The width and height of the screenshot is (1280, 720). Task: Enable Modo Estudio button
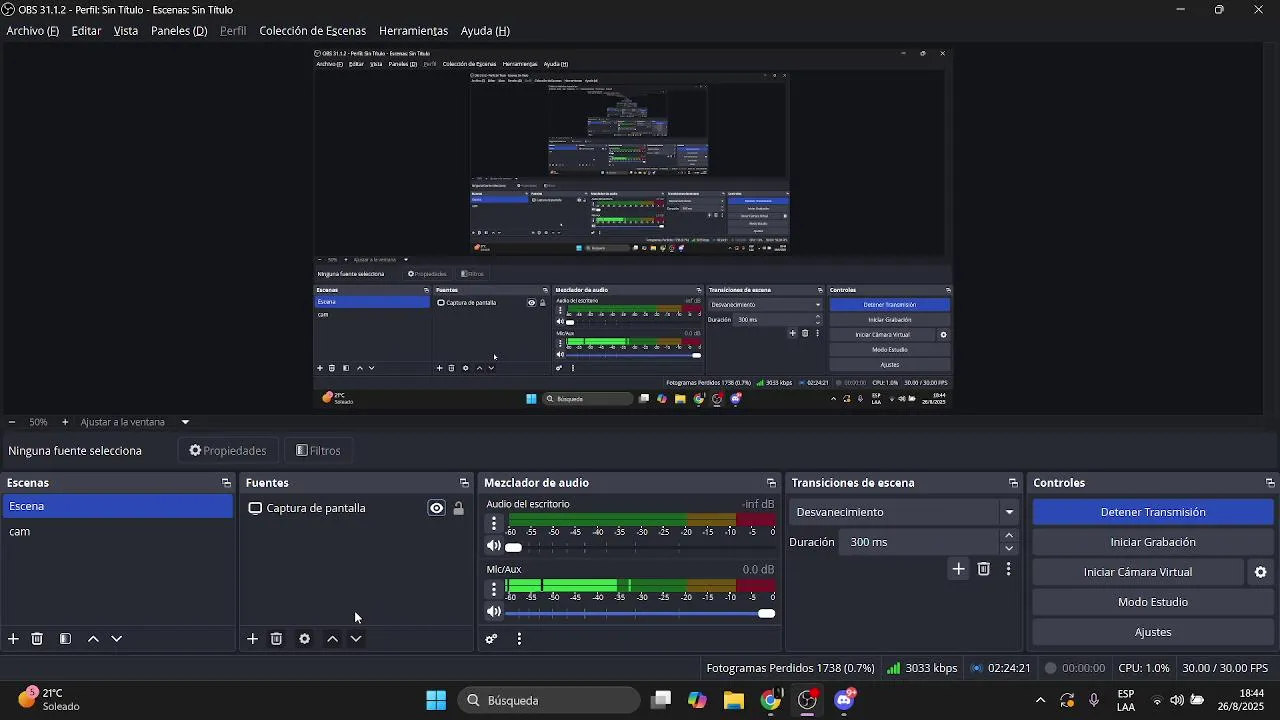pos(1153,602)
